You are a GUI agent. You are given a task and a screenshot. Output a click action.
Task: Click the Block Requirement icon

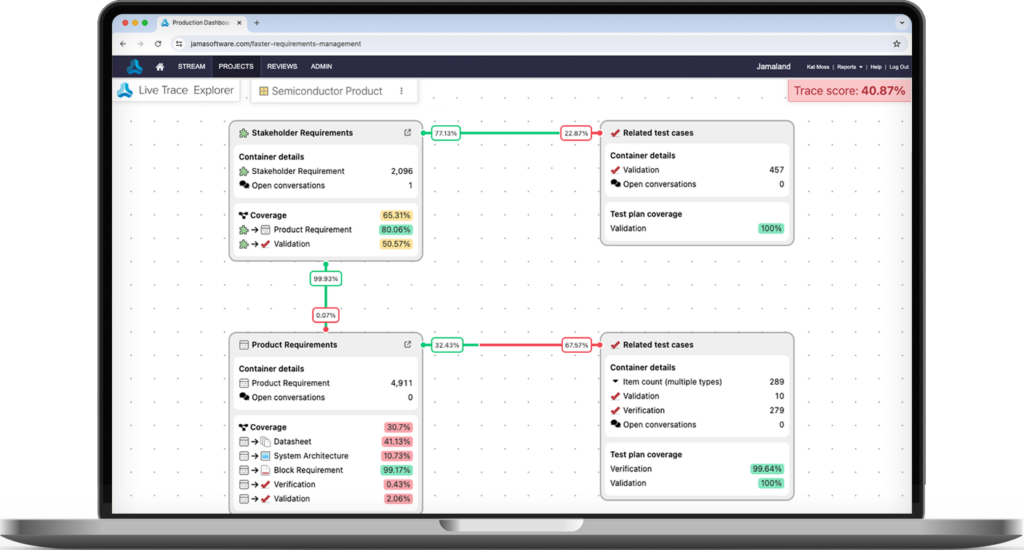pyautogui.click(x=265, y=470)
